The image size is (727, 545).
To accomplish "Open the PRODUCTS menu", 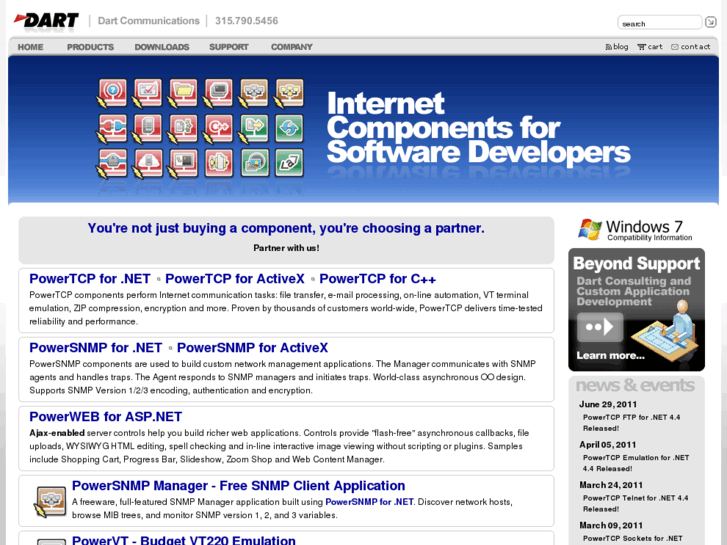I will [x=90, y=47].
